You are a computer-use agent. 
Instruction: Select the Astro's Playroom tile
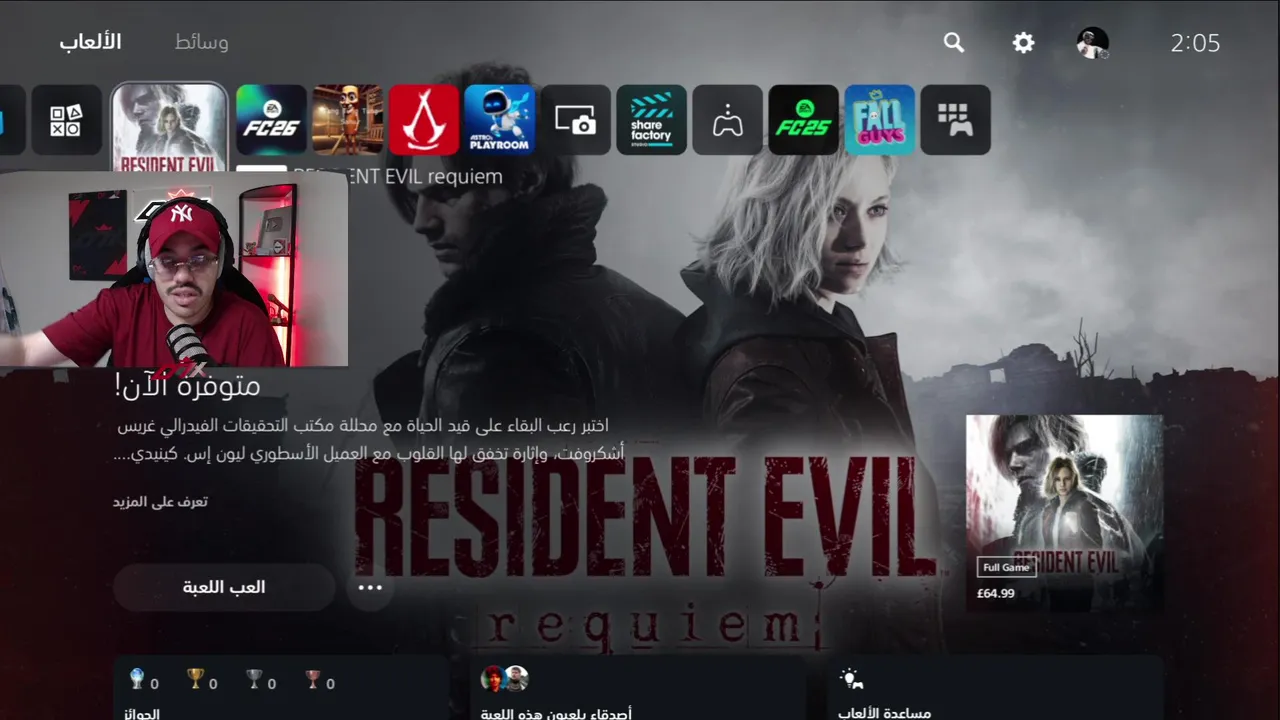[x=500, y=120]
